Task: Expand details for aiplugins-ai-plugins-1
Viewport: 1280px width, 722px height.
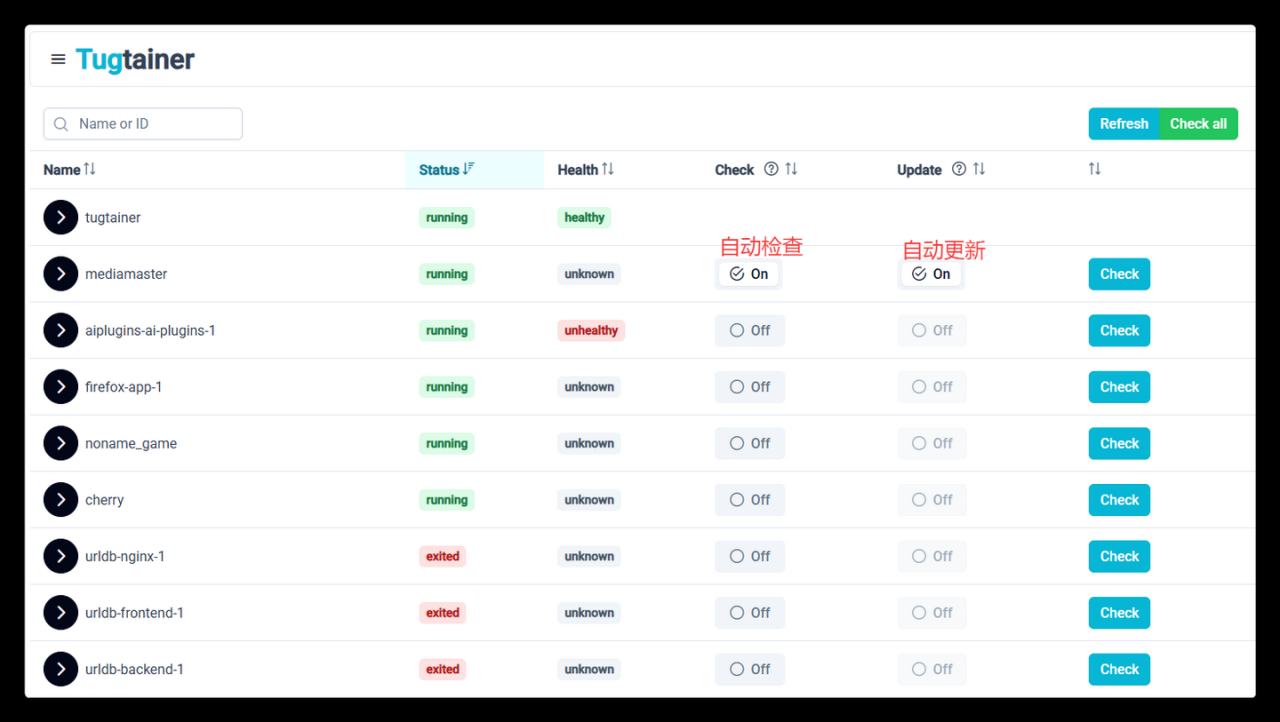Action: pos(61,331)
